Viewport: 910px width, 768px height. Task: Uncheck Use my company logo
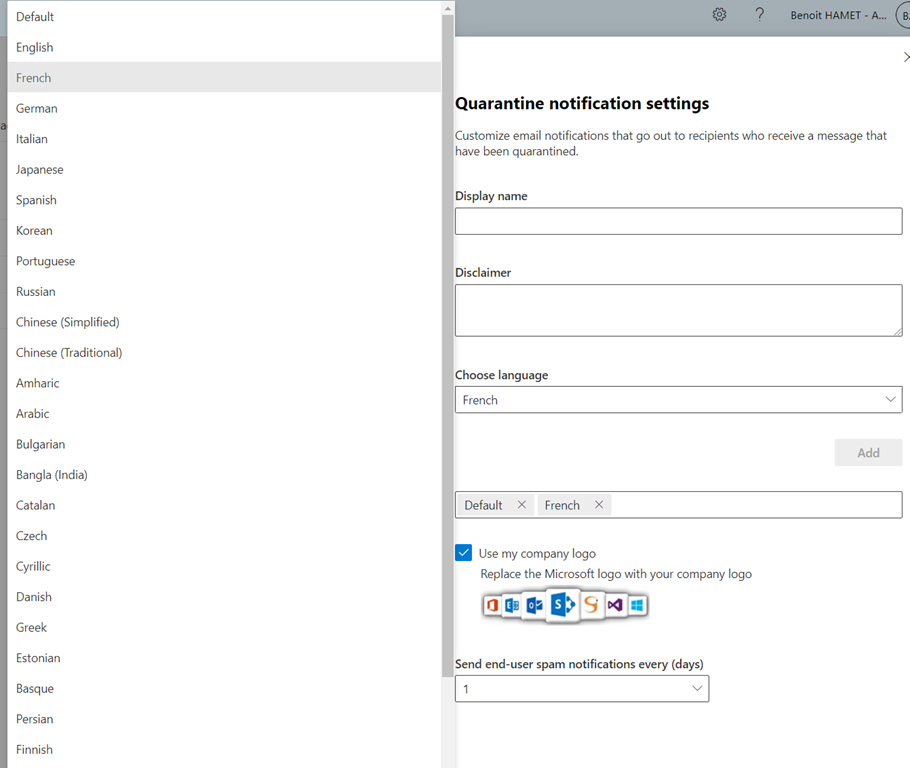464,553
